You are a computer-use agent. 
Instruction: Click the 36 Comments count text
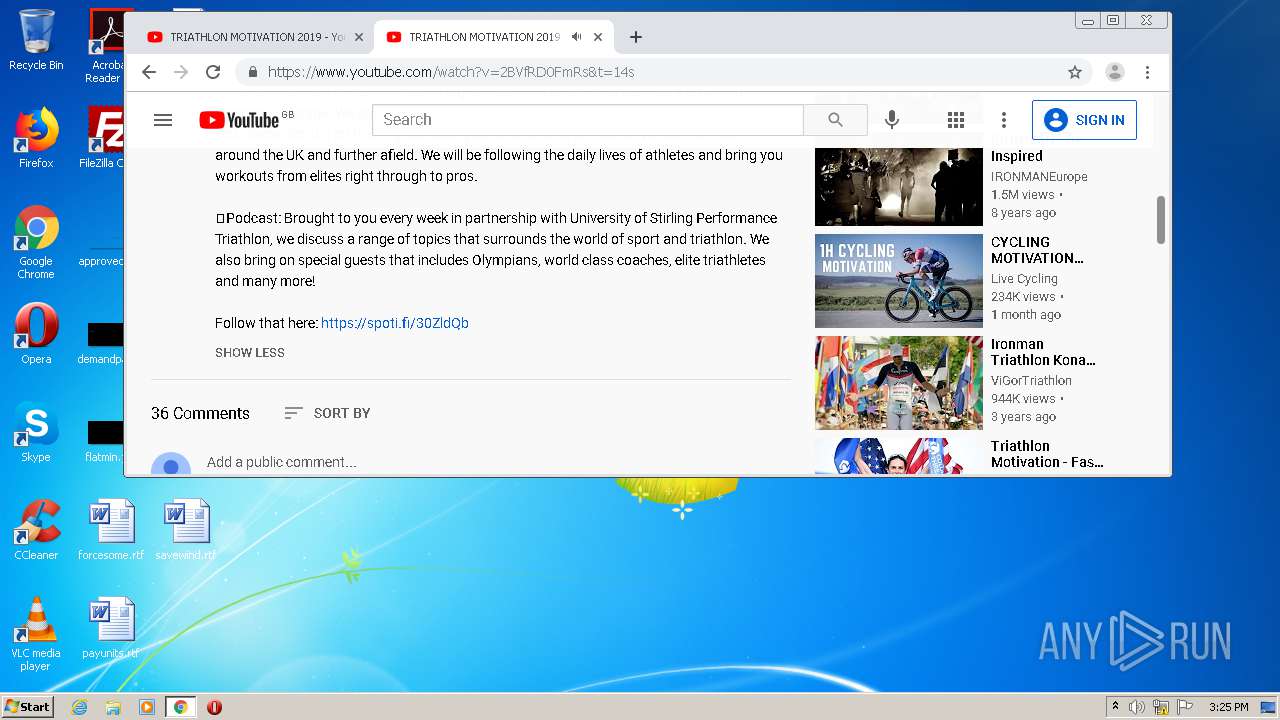tap(200, 413)
